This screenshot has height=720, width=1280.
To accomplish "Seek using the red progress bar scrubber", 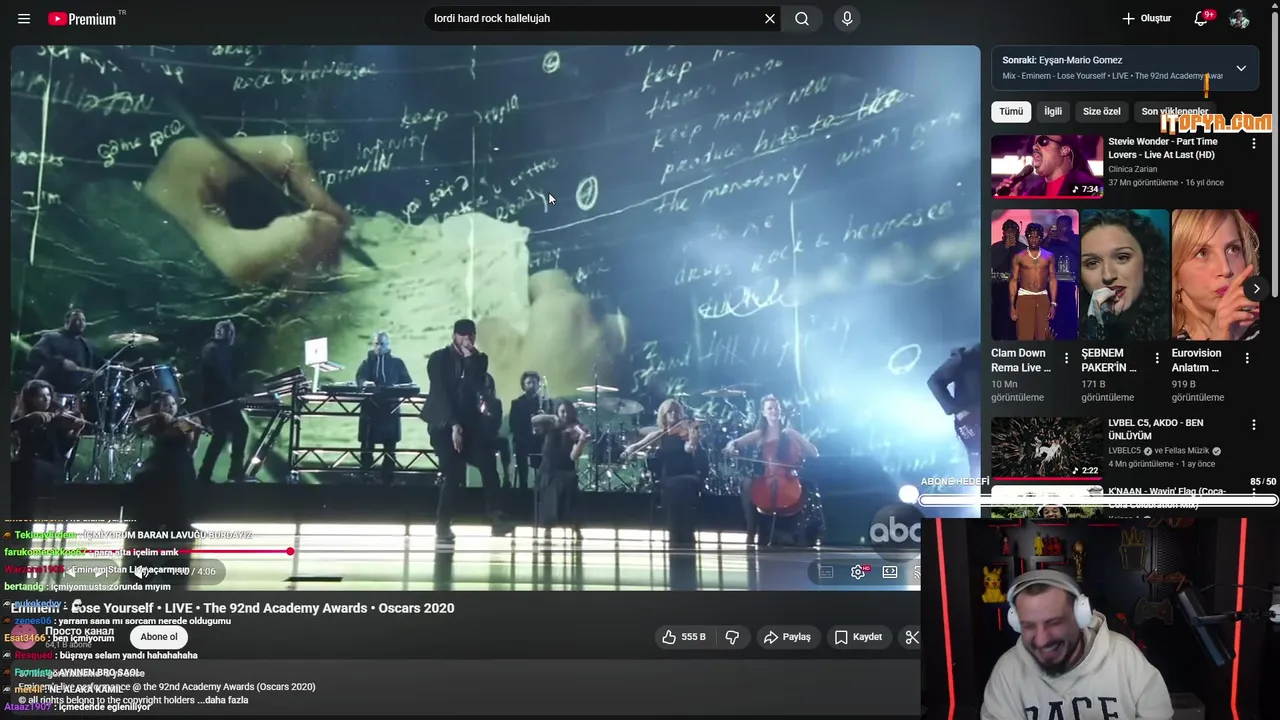I will point(290,551).
